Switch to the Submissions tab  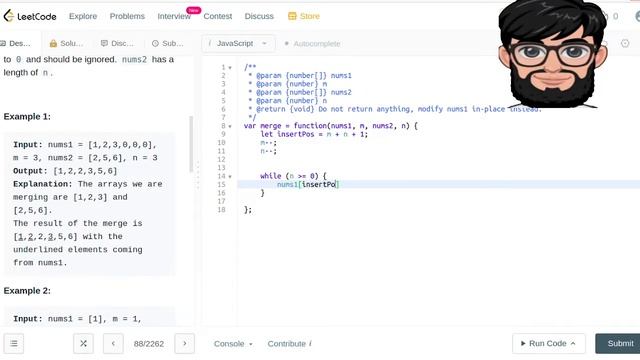click(168, 43)
